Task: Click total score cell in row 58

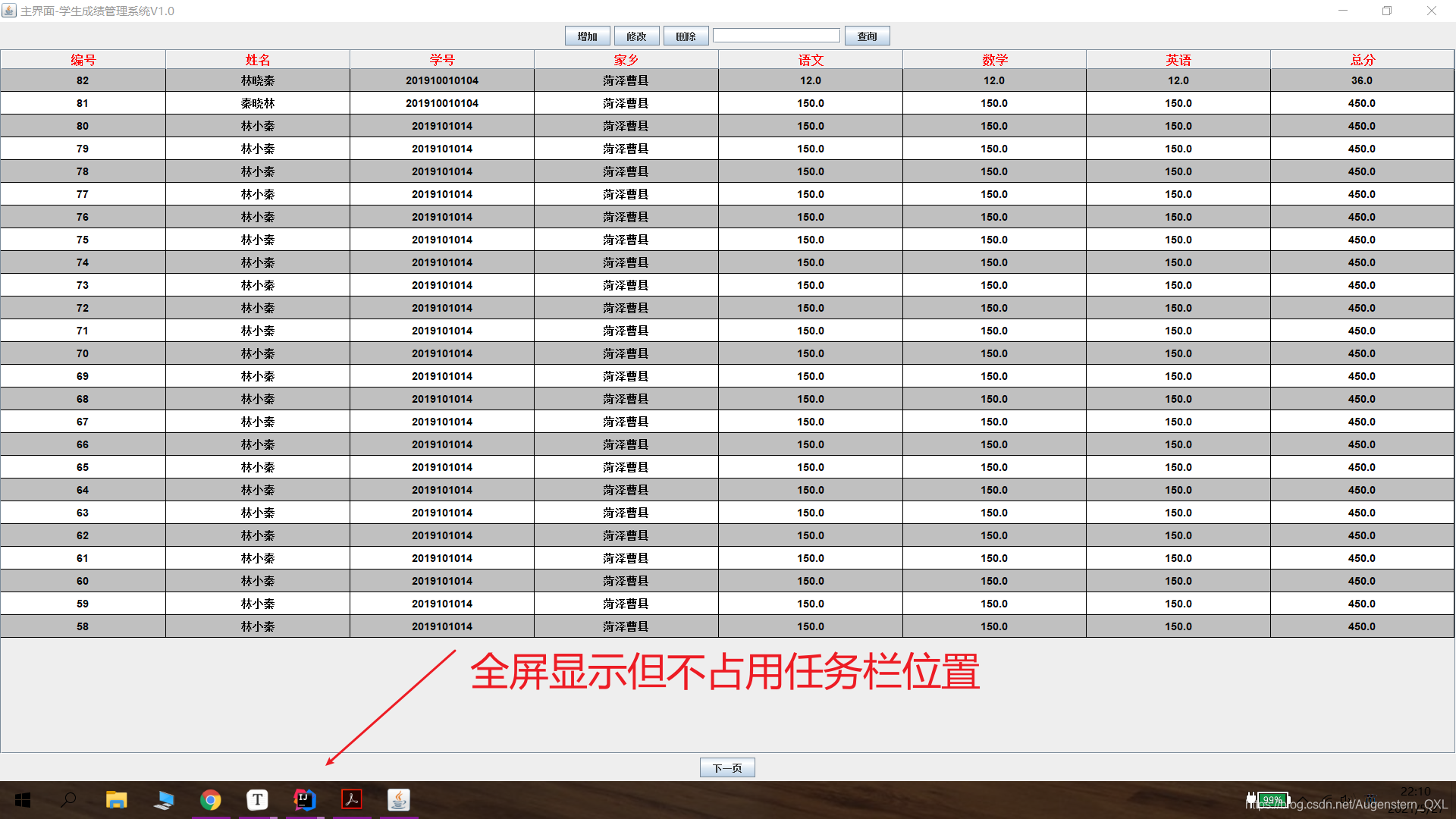Action: pyautogui.click(x=1362, y=626)
